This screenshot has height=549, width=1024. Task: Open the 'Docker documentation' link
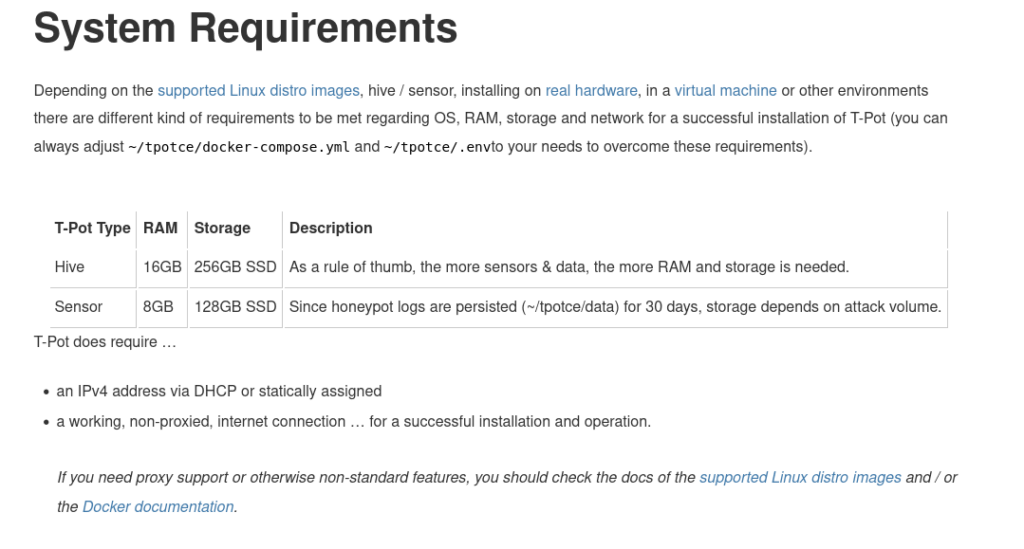[x=158, y=506]
